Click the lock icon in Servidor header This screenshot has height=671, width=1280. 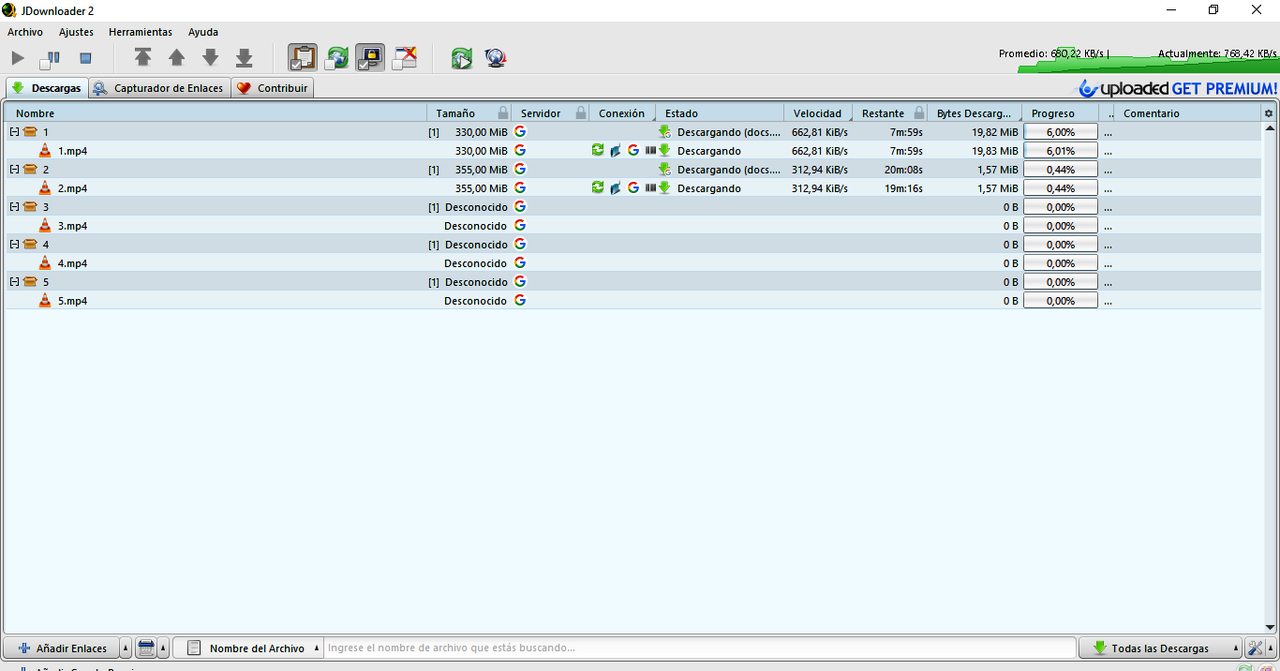click(581, 113)
